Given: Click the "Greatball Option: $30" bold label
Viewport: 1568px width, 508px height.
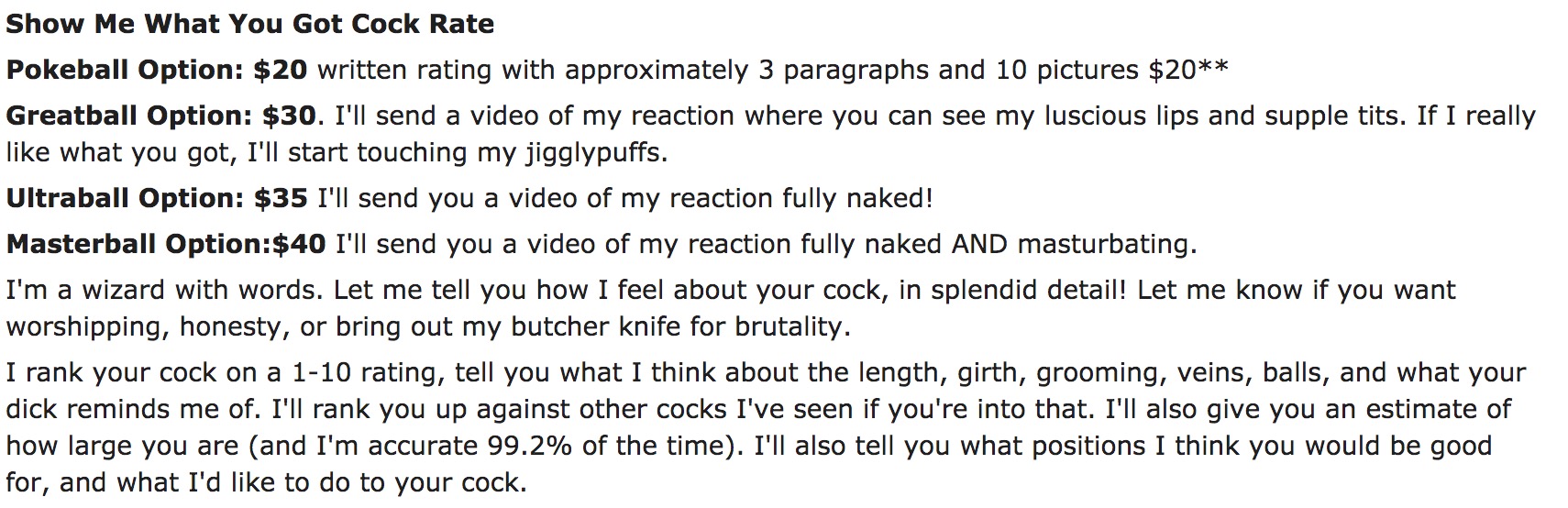Looking at the screenshot, I should pos(160,116).
